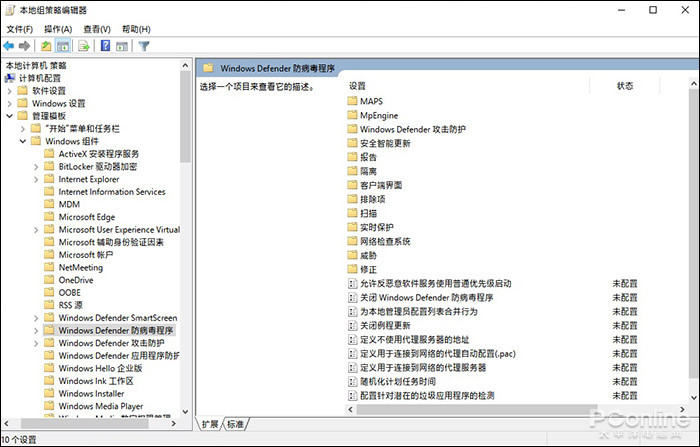700x447 pixels.
Task: Click settings list scroll-down arrow
Action: pyautogui.click(x=694, y=397)
